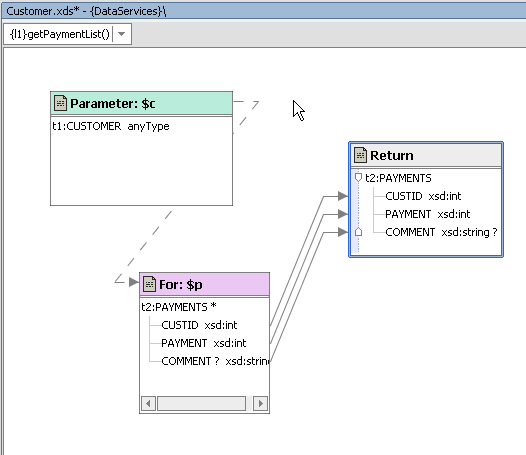Select the Return box header
526x455 pixels.
click(426, 155)
